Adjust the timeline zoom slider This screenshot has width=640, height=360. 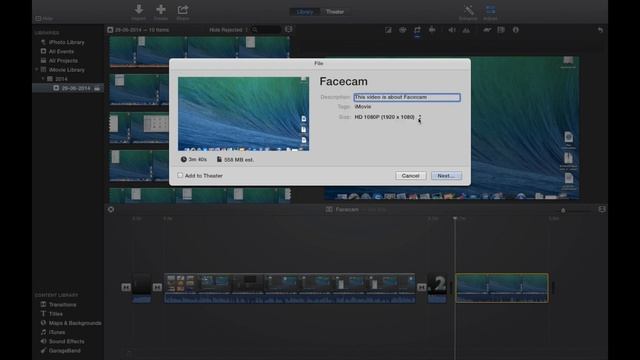tap(563, 210)
